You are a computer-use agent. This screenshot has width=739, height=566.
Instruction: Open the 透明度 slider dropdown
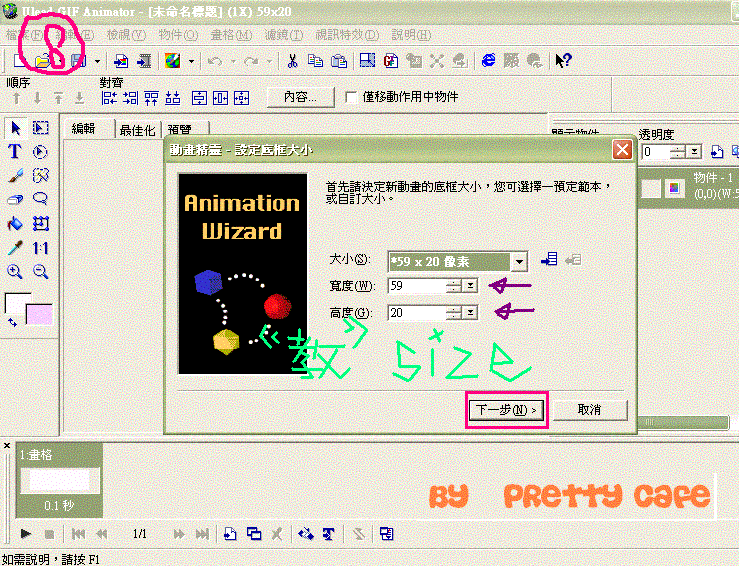[694, 152]
